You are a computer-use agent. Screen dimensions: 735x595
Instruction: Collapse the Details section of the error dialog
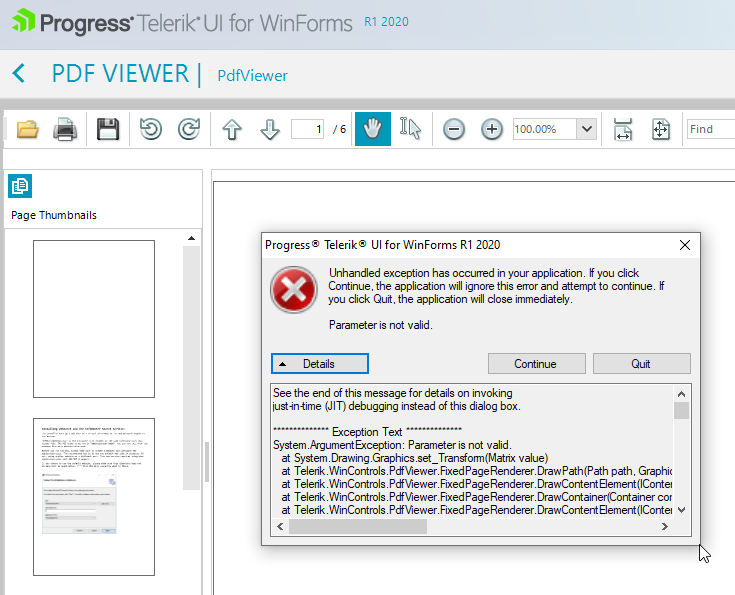[x=320, y=364]
